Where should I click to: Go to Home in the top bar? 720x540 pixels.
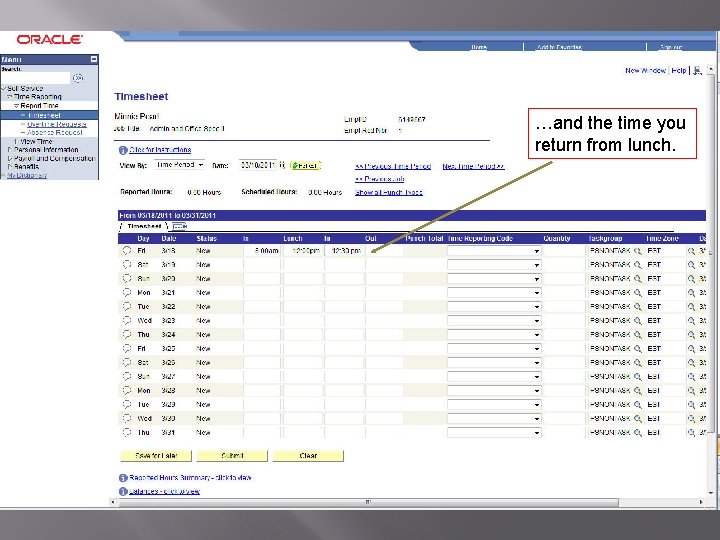tap(479, 47)
